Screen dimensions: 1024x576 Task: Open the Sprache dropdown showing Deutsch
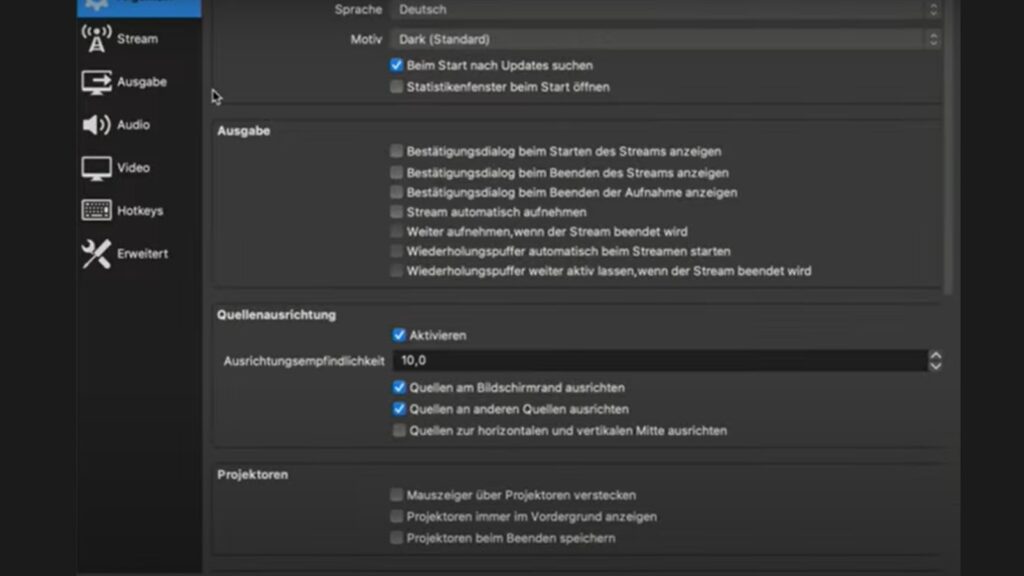pos(667,10)
